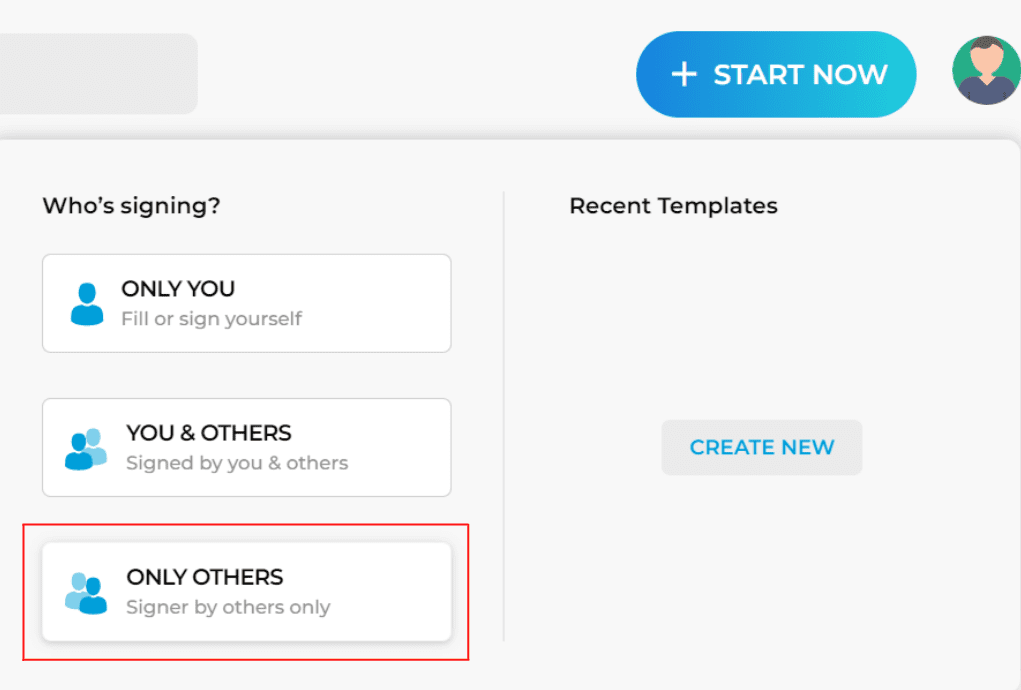The image size is (1021, 690).
Task: Click the 'Who's signing?' heading
Action: [132, 206]
